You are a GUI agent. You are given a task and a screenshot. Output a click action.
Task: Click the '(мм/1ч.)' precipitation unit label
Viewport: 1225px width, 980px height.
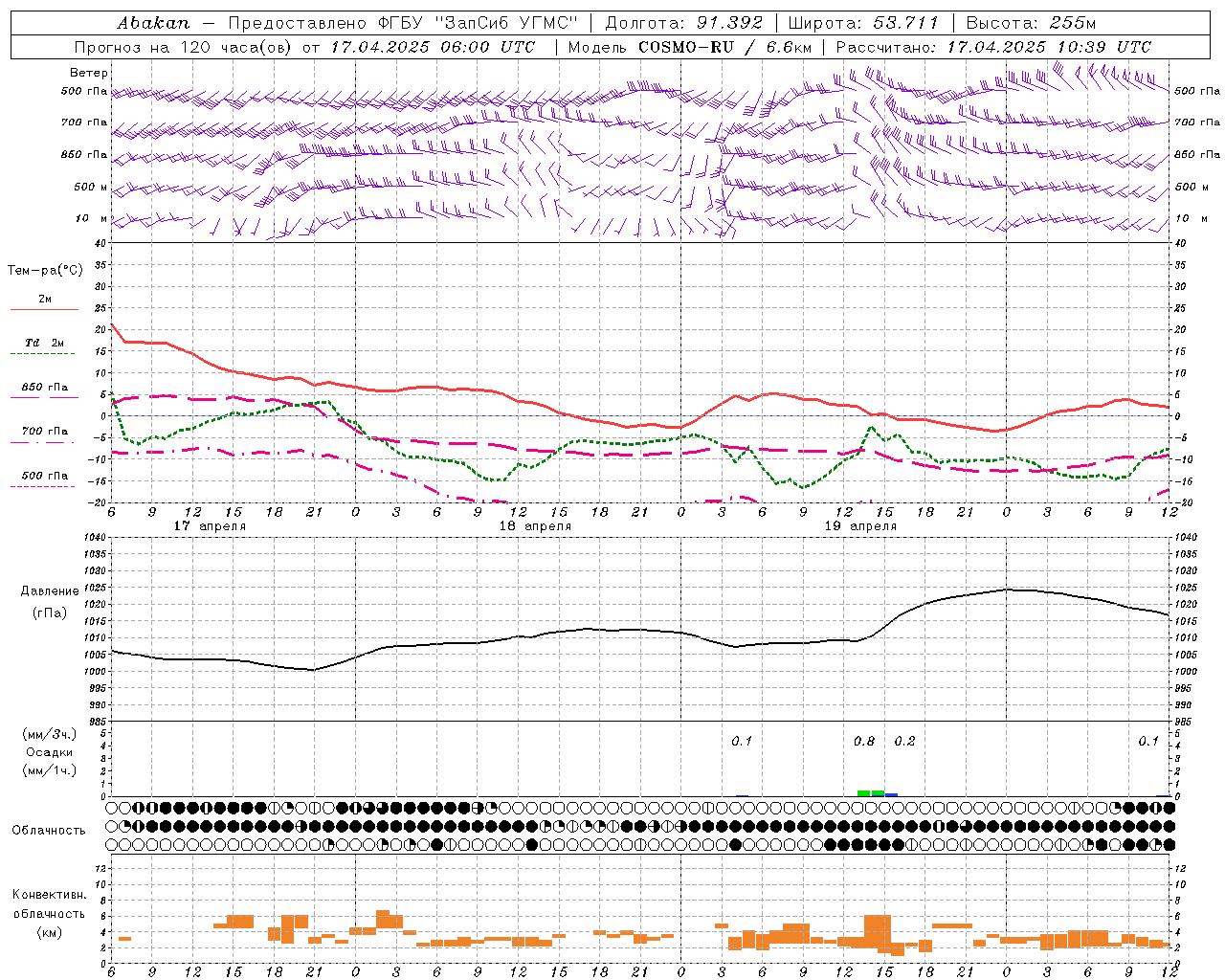[x=50, y=770]
